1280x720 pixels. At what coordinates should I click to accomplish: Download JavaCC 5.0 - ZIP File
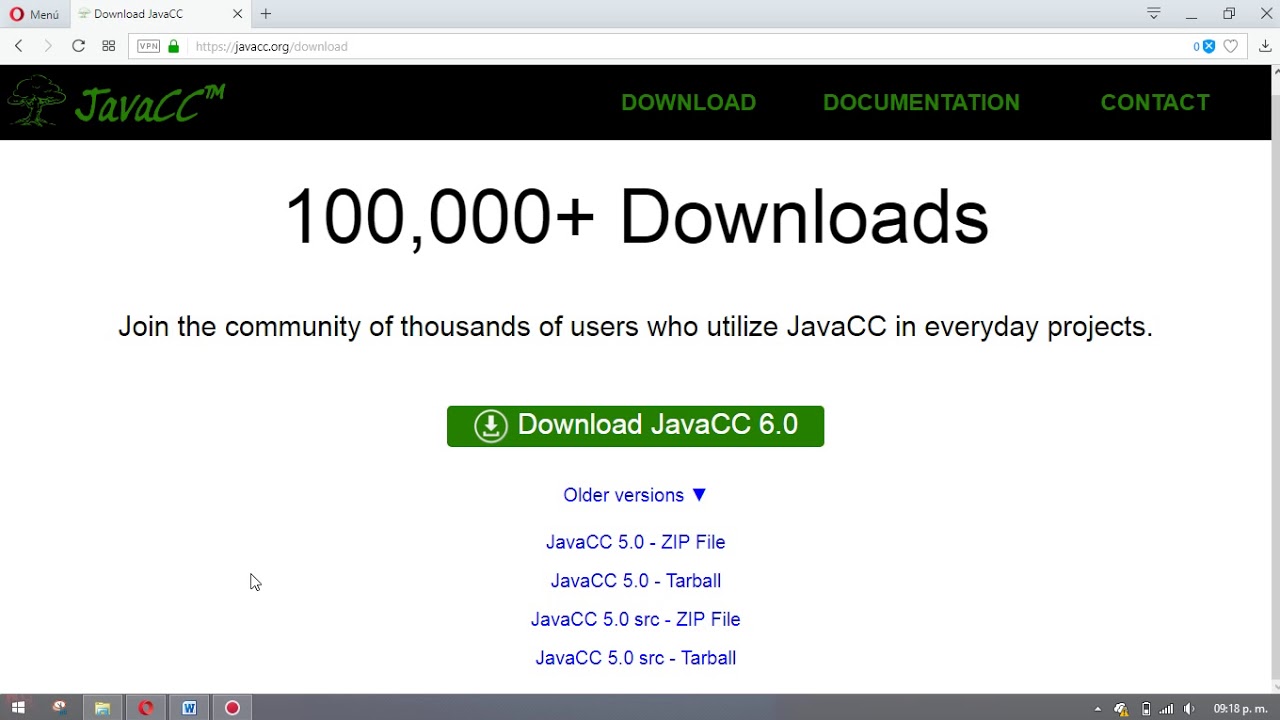click(635, 542)
